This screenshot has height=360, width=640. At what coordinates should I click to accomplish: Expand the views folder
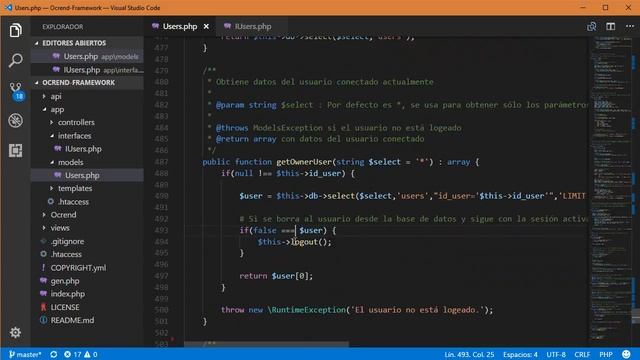pos(87,228)
